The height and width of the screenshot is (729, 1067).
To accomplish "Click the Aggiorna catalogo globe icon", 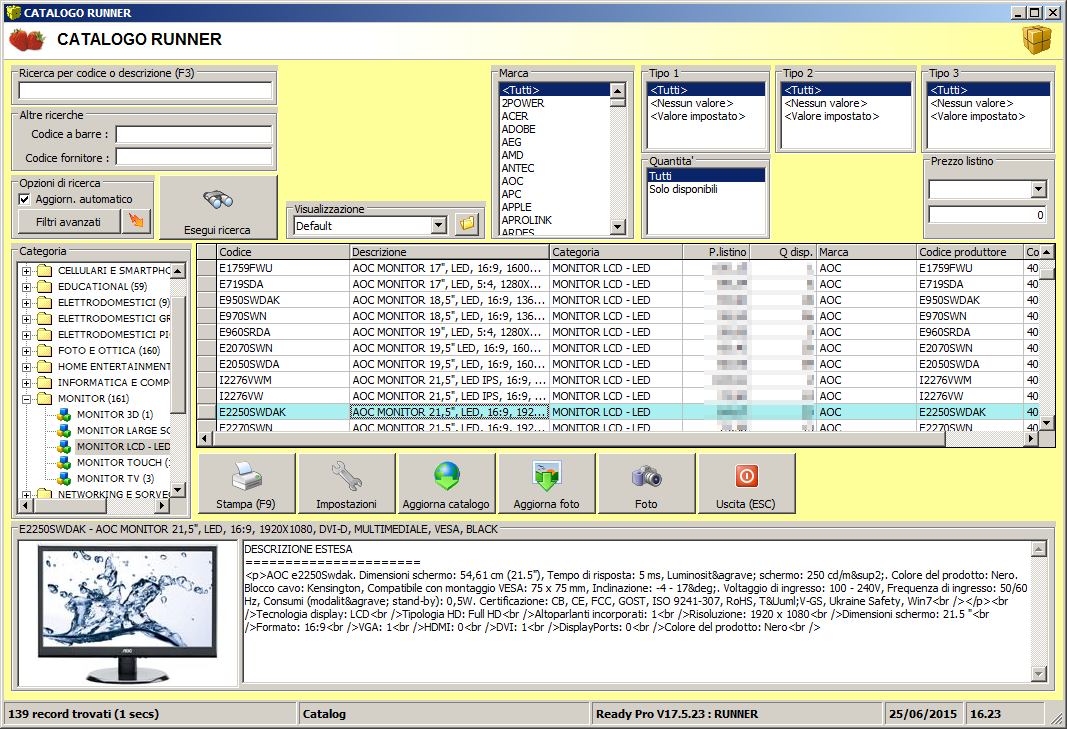I will click(445, 478).
